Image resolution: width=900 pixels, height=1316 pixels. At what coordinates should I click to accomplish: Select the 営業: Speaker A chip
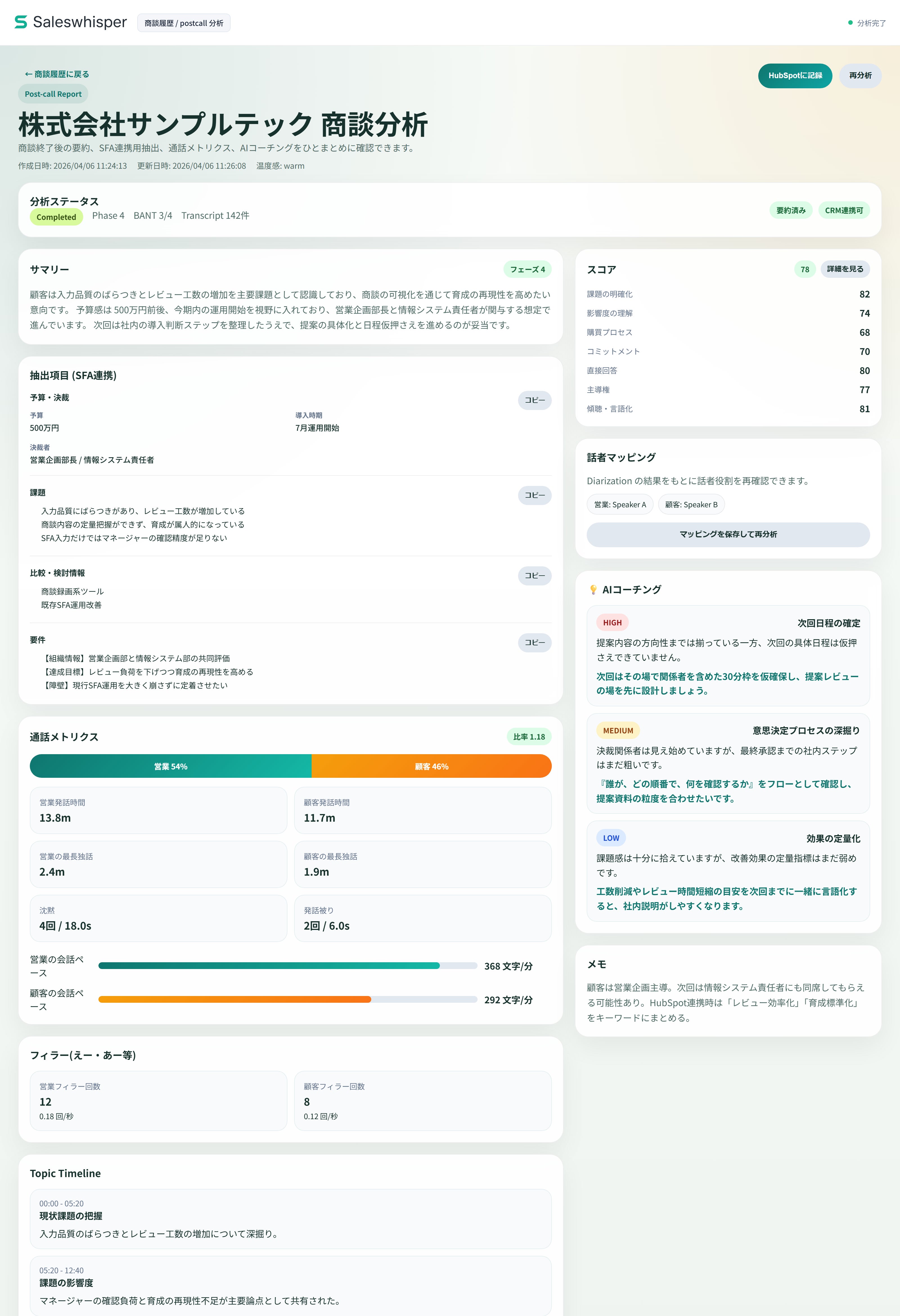(620, 504)
